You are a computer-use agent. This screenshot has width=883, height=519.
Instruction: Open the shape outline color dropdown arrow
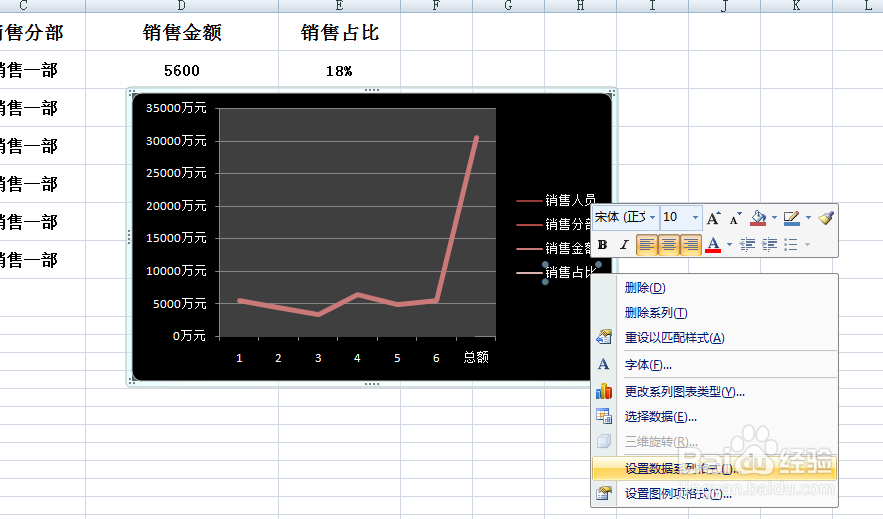809,218
